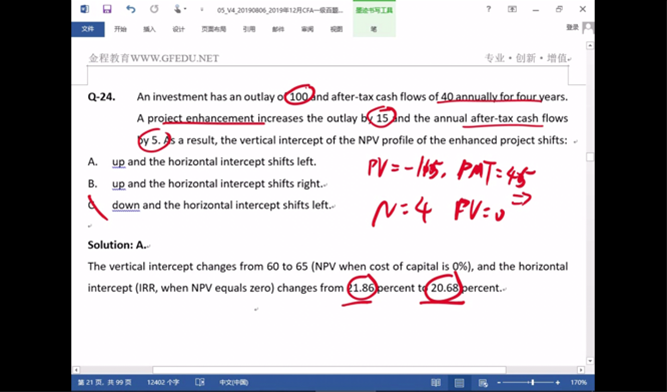Select the touch/mouse mode hand icon
Image resolution: width=667 pixels, height=392 pixels.
177,9
